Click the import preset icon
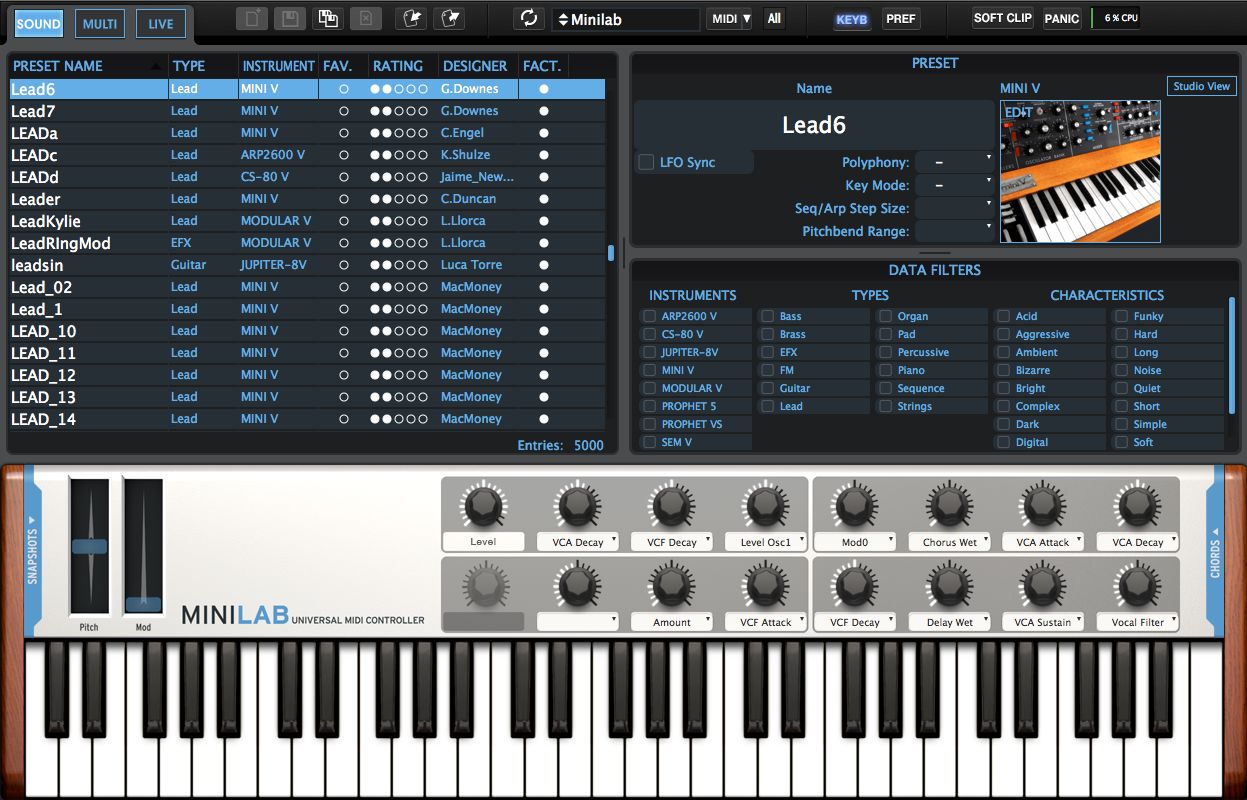Screen dimensions: 1247x800 [x=410, y=19]
